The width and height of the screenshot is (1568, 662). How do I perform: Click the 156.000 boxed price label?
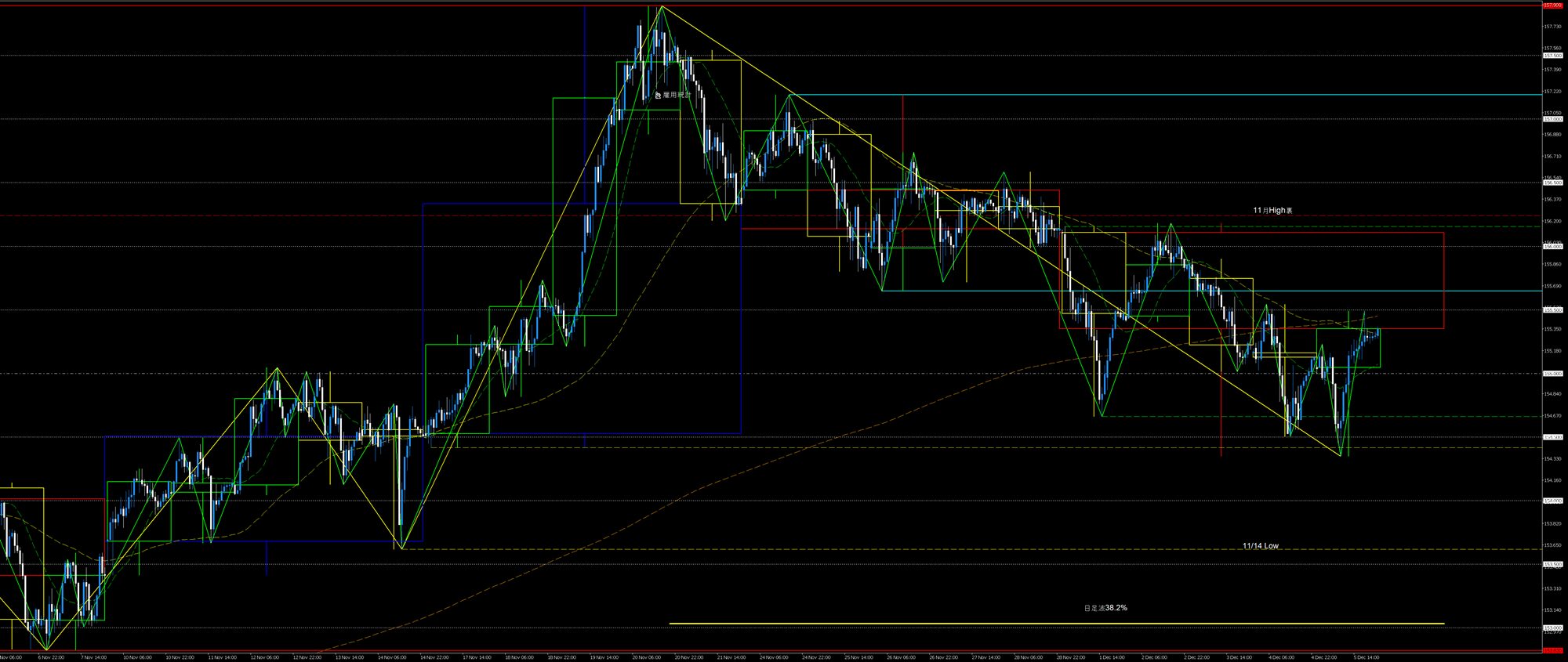[x=1552, y=246]
